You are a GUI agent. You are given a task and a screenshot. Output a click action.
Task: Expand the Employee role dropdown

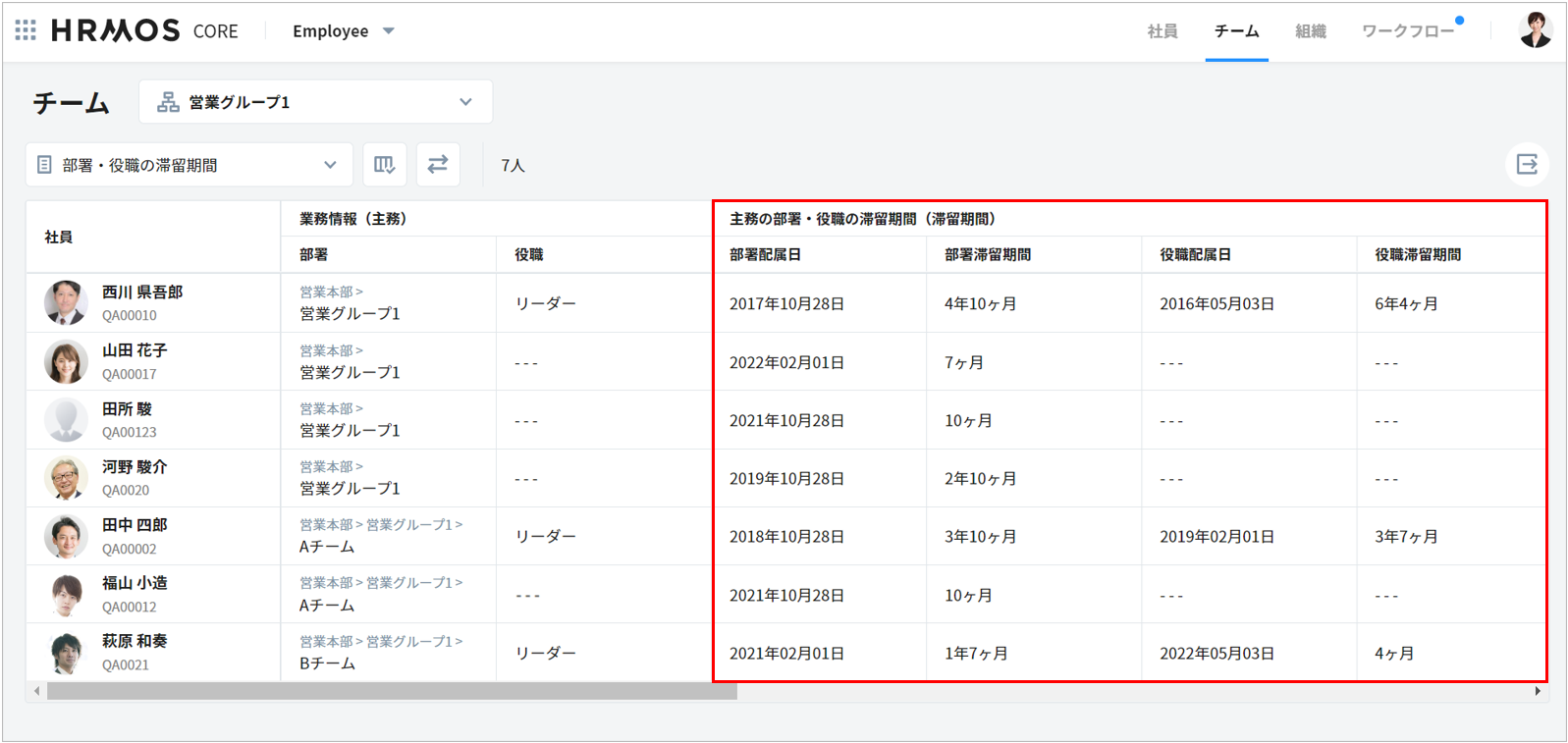tap(344, 31)
